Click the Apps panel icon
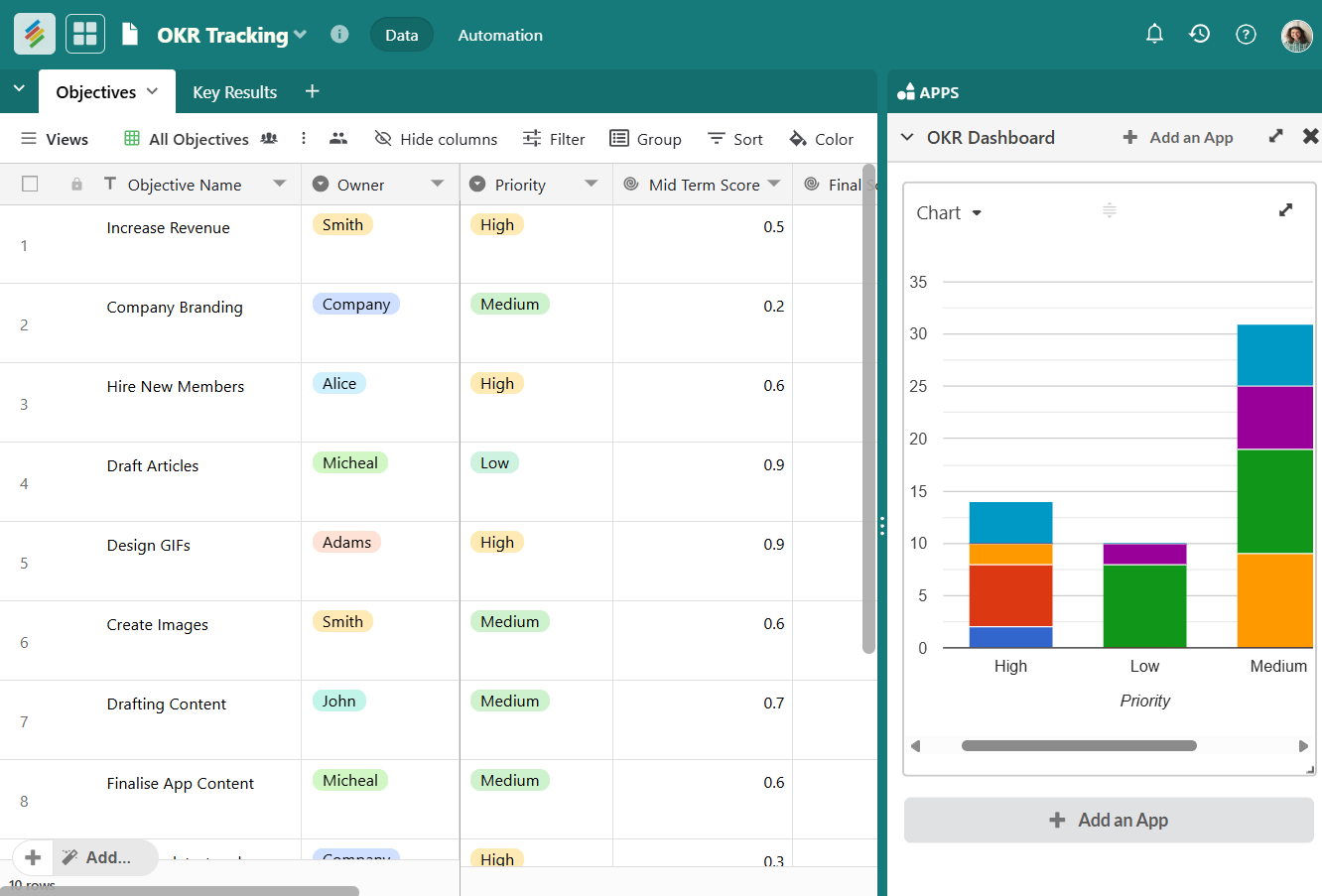1322x896 pixels. pyautogui.click(x=905, y=92)
